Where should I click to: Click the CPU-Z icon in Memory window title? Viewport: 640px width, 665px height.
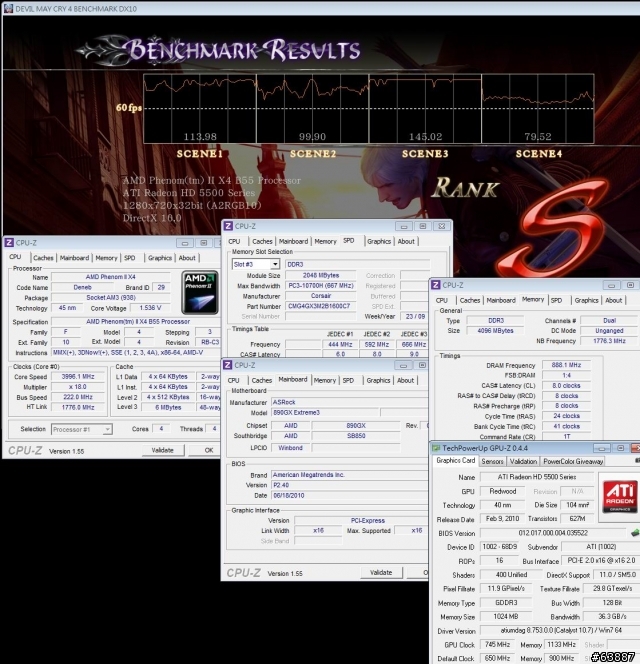(436, 285)
